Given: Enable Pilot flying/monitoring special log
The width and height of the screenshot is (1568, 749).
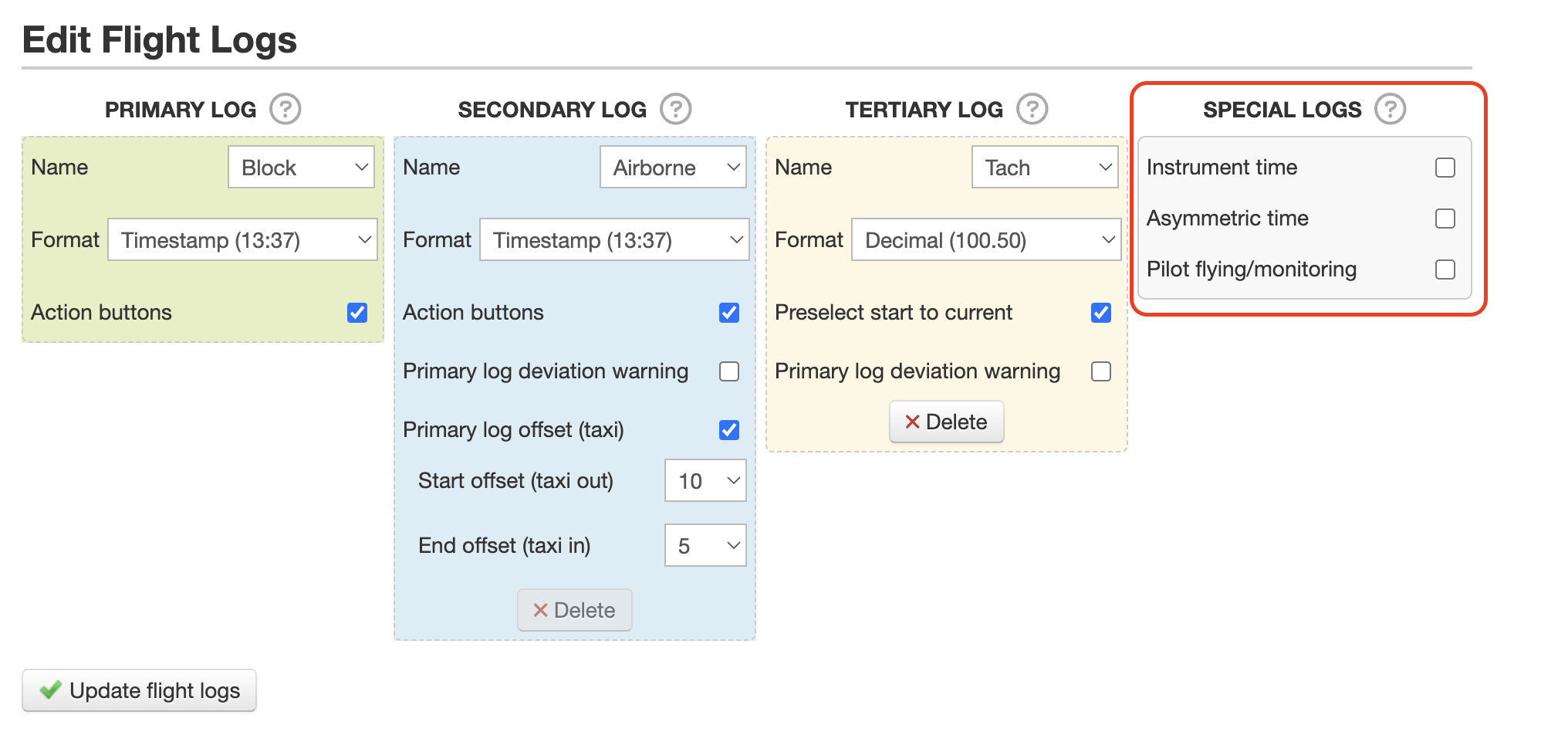Looking at the screenshot, I should coord(1445,269).
